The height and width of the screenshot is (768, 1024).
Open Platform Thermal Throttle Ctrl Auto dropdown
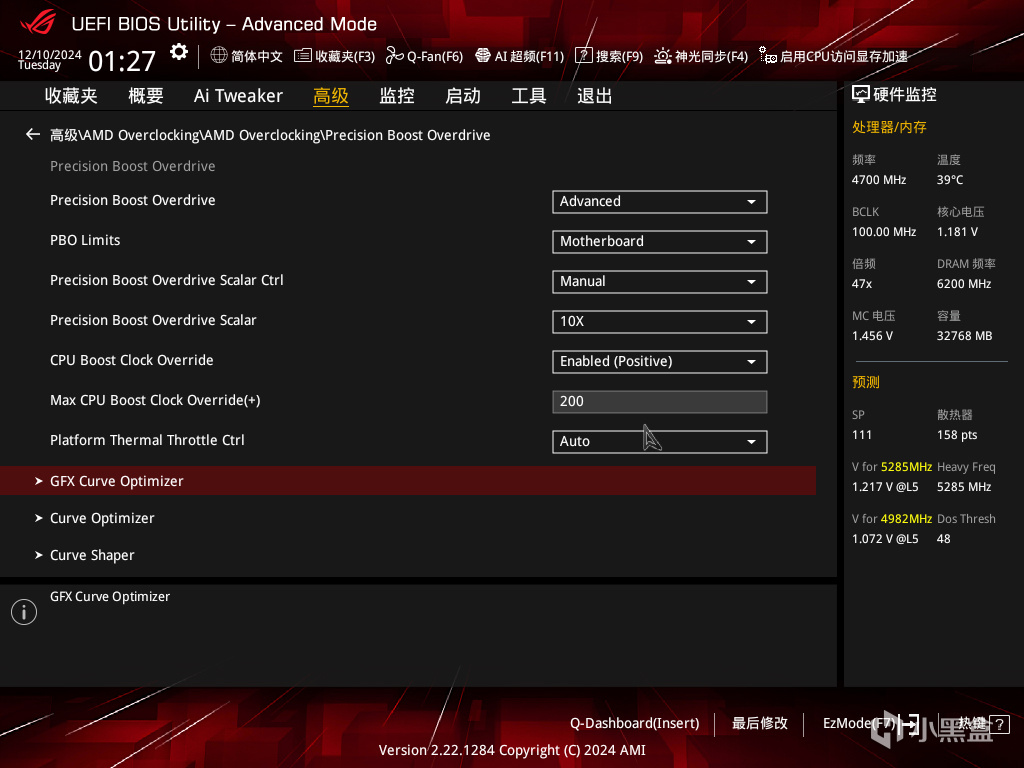(660, 441)
